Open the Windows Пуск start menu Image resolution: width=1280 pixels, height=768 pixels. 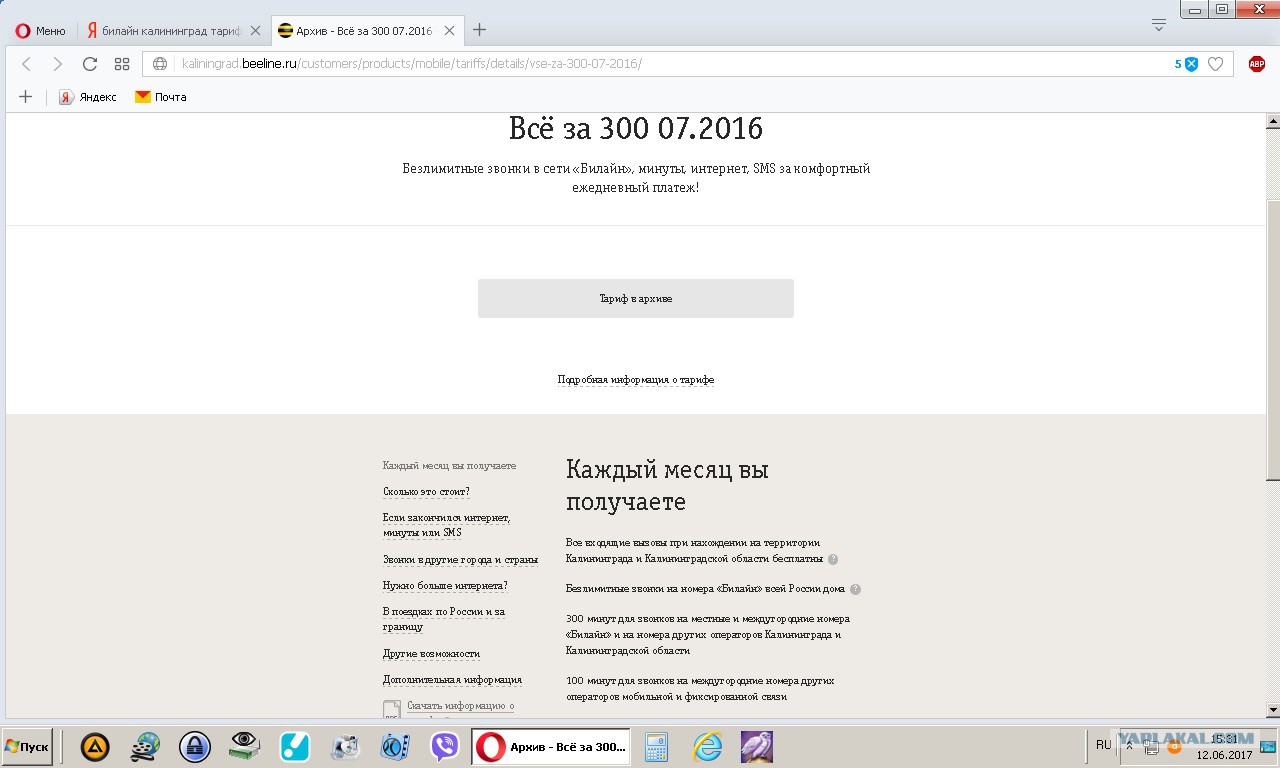coord(27,747)
